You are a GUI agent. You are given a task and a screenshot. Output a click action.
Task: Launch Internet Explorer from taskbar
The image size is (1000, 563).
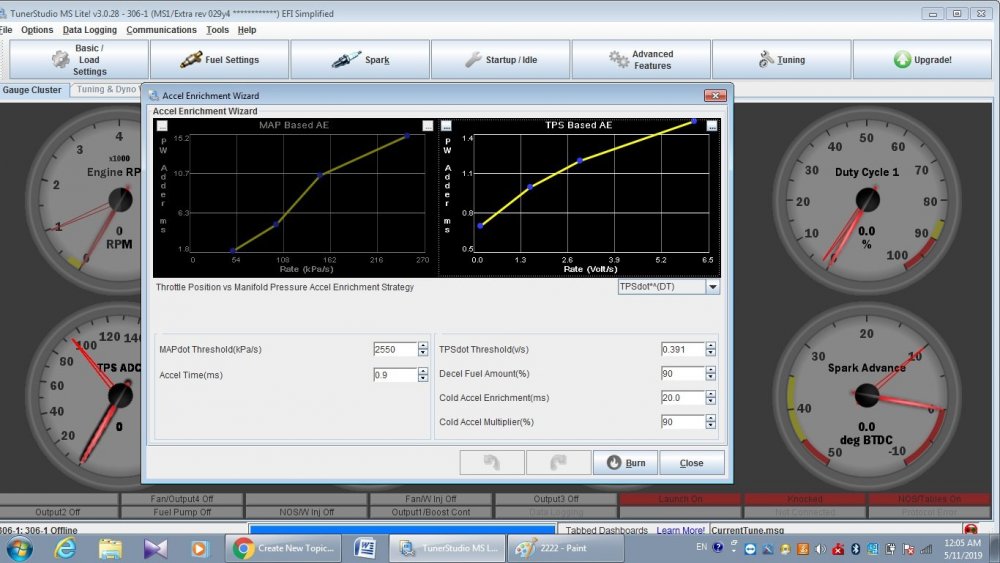[x=65, y=548]
